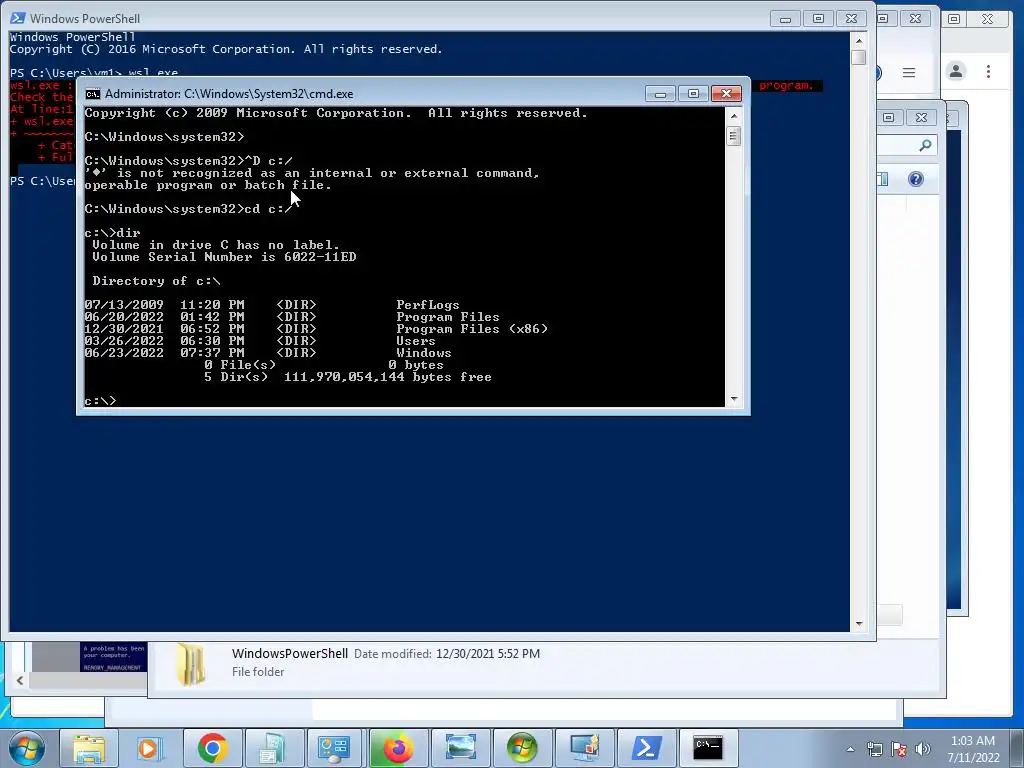The height and width of the screenshot is (768, 1024).
Task: Close the Firefox window behind PowerShell
Action: coord(916,19)
